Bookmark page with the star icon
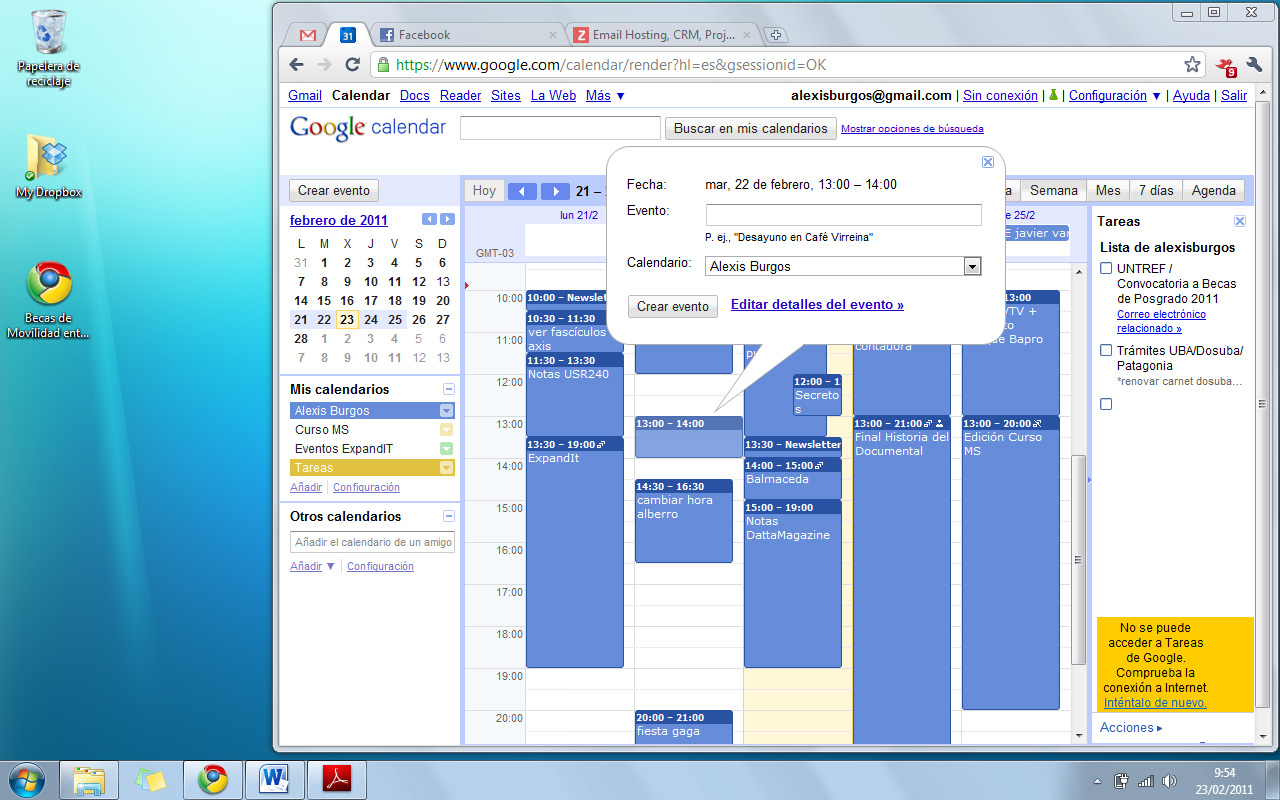This screenshot has width=1280, height=800. pyautogui.click(x=1192, y=65)
